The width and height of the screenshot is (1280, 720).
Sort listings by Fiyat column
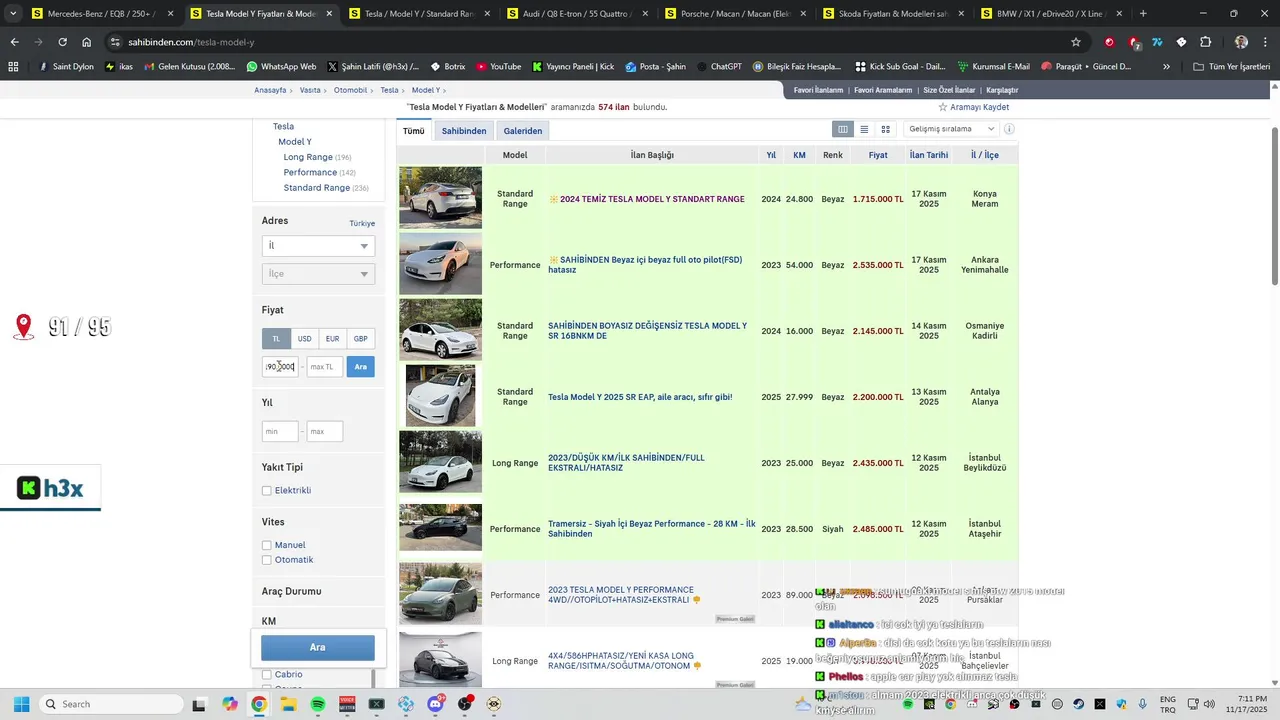click(x=878, y=155)
